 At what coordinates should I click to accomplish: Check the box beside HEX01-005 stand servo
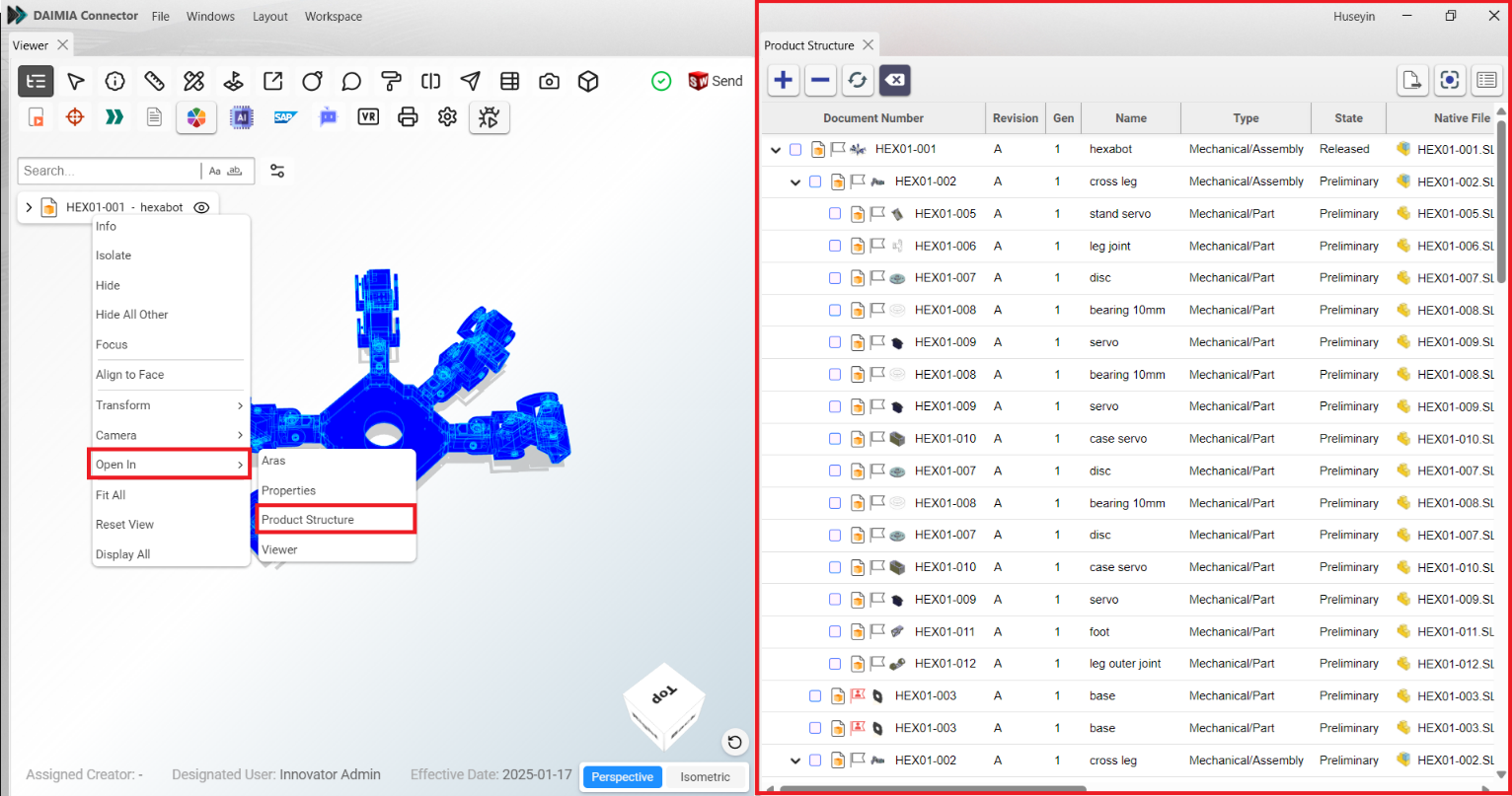[x=835, y=214]
